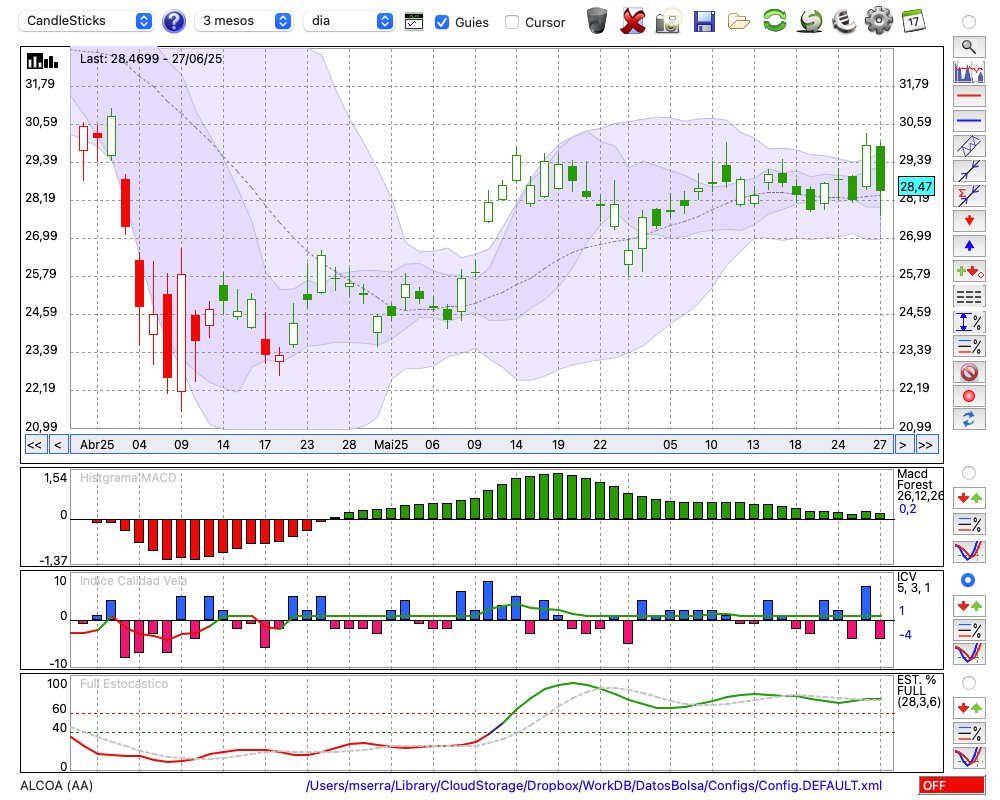Click the green refresh arrows icon

(x=774, y=20)
